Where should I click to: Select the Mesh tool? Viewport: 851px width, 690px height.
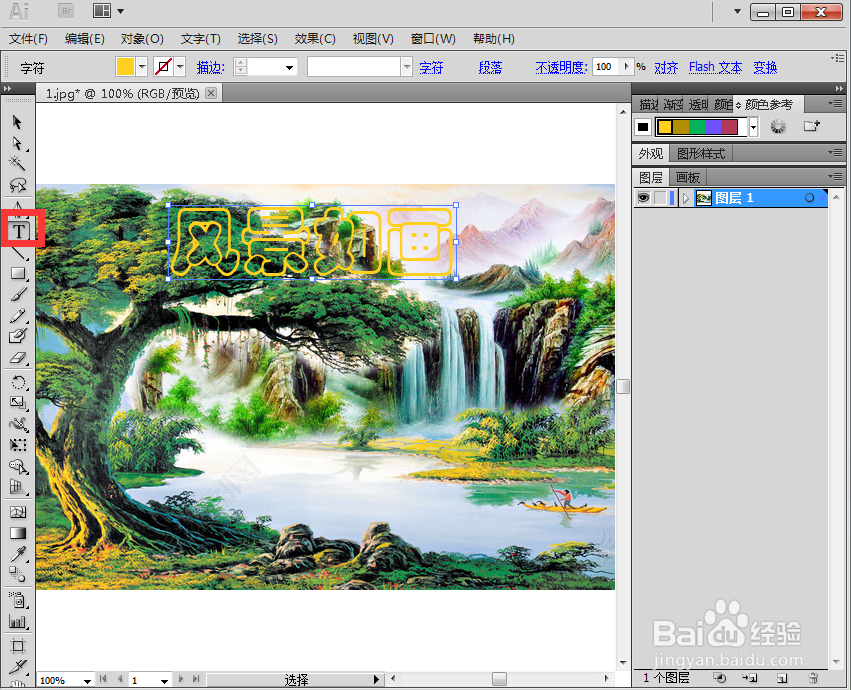pos(18,512)
